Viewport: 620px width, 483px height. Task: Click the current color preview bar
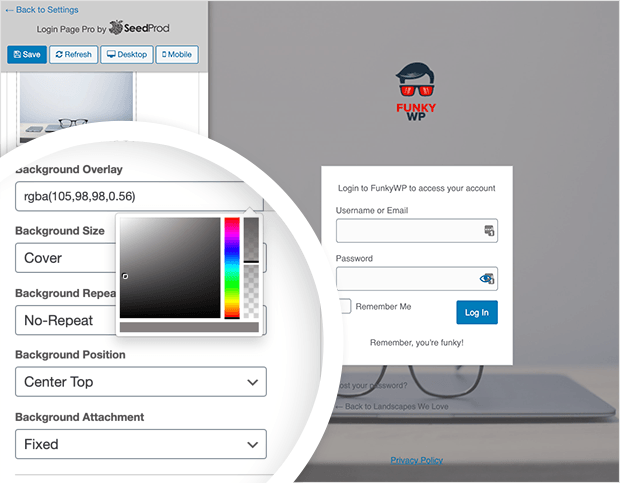(x=189, y=327)
